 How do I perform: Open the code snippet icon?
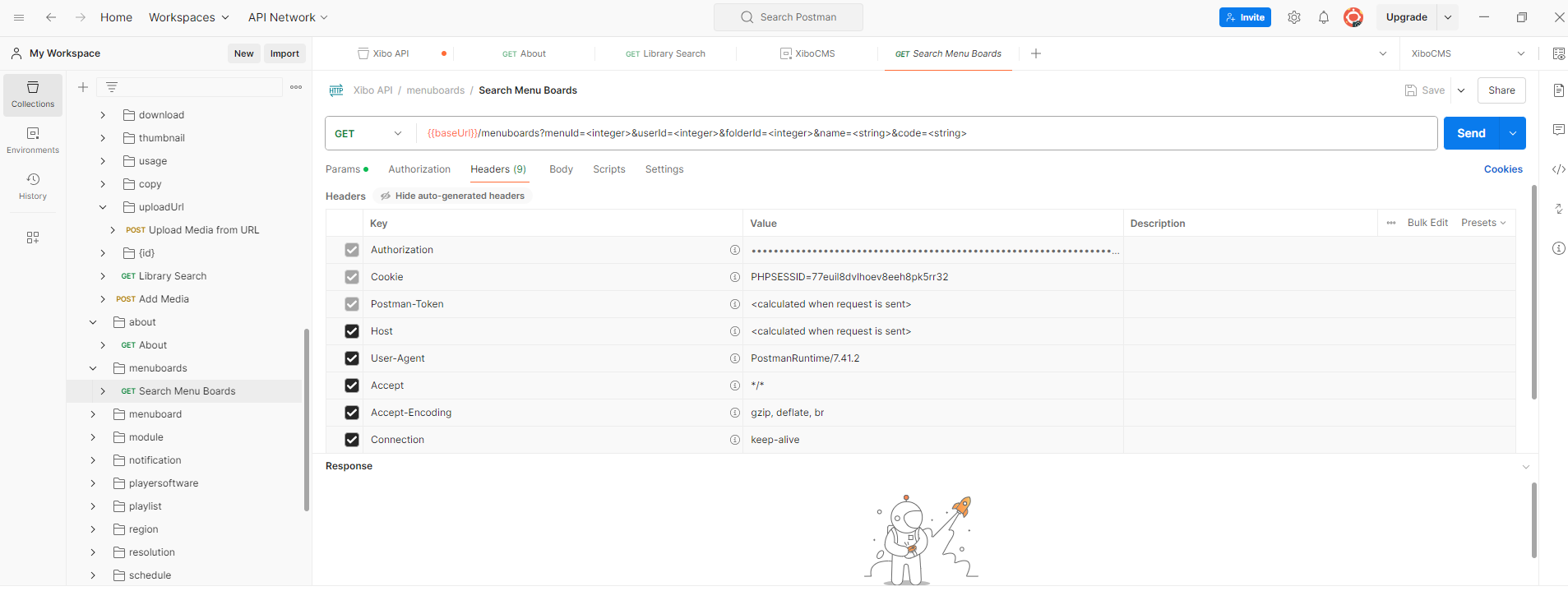[1558, 169]
